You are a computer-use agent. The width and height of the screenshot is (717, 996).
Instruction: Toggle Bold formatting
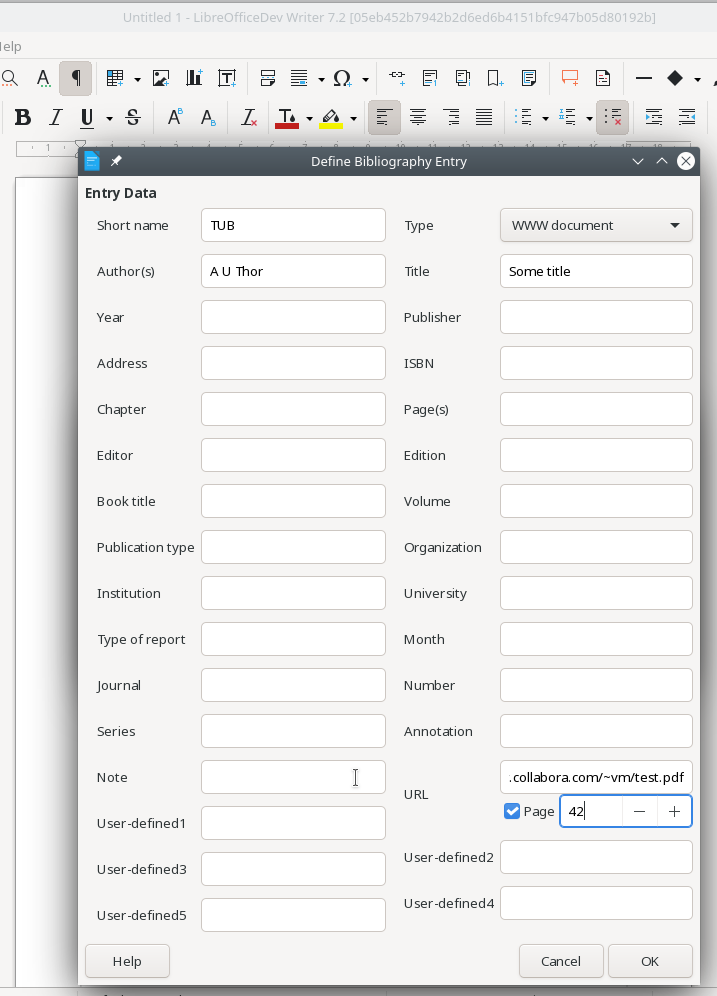pos(23,118)
